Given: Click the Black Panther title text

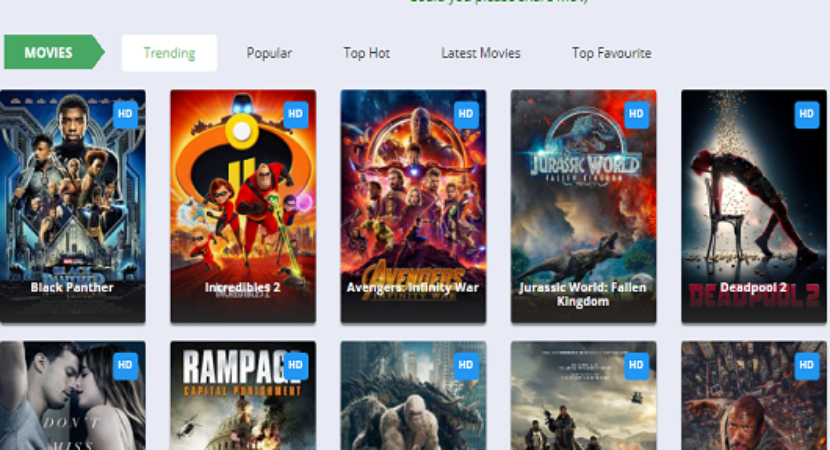Looking at the screenshot, I should 72,287.
